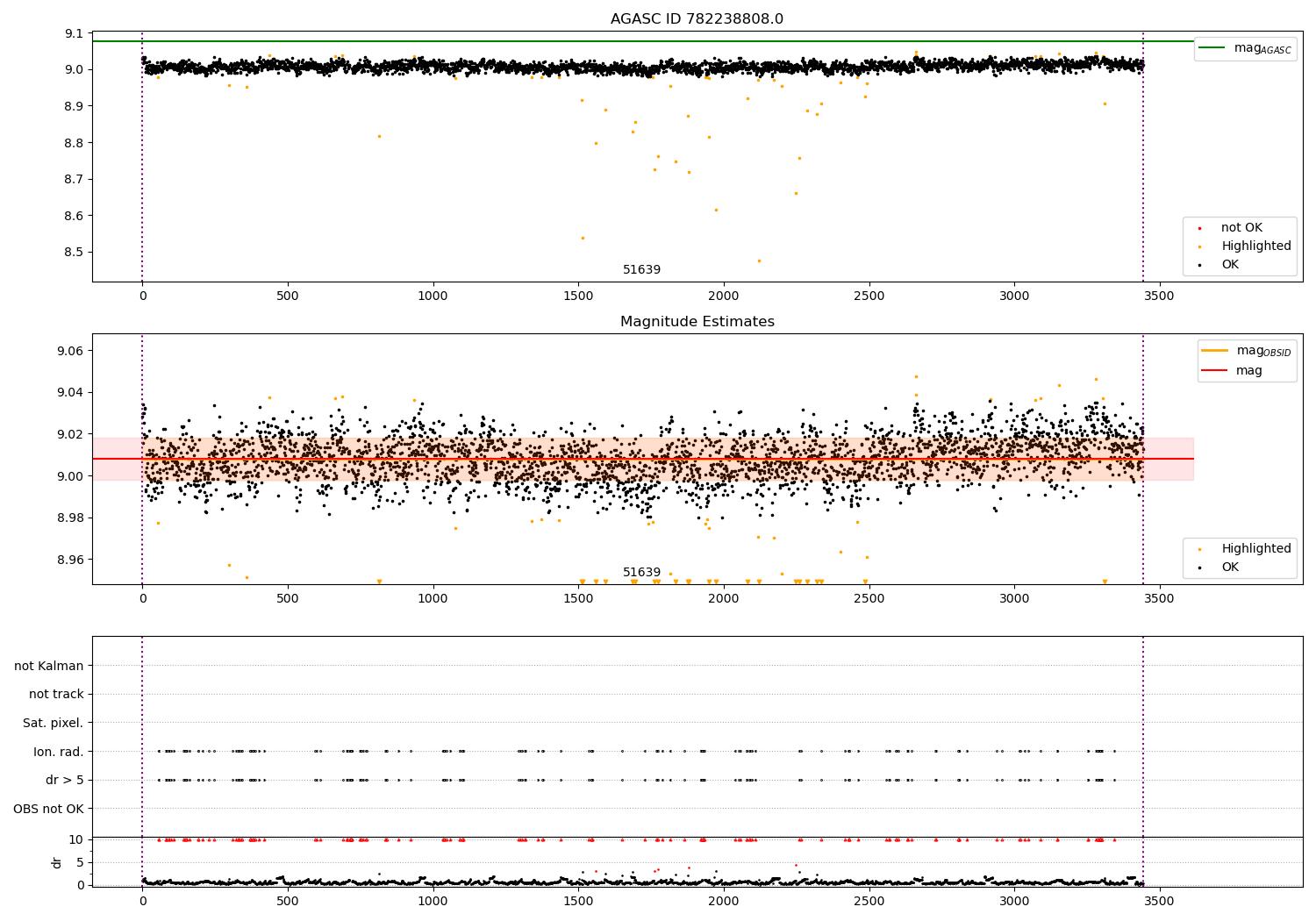Click the 9.1 tick on the top plot

coord(75,33)
